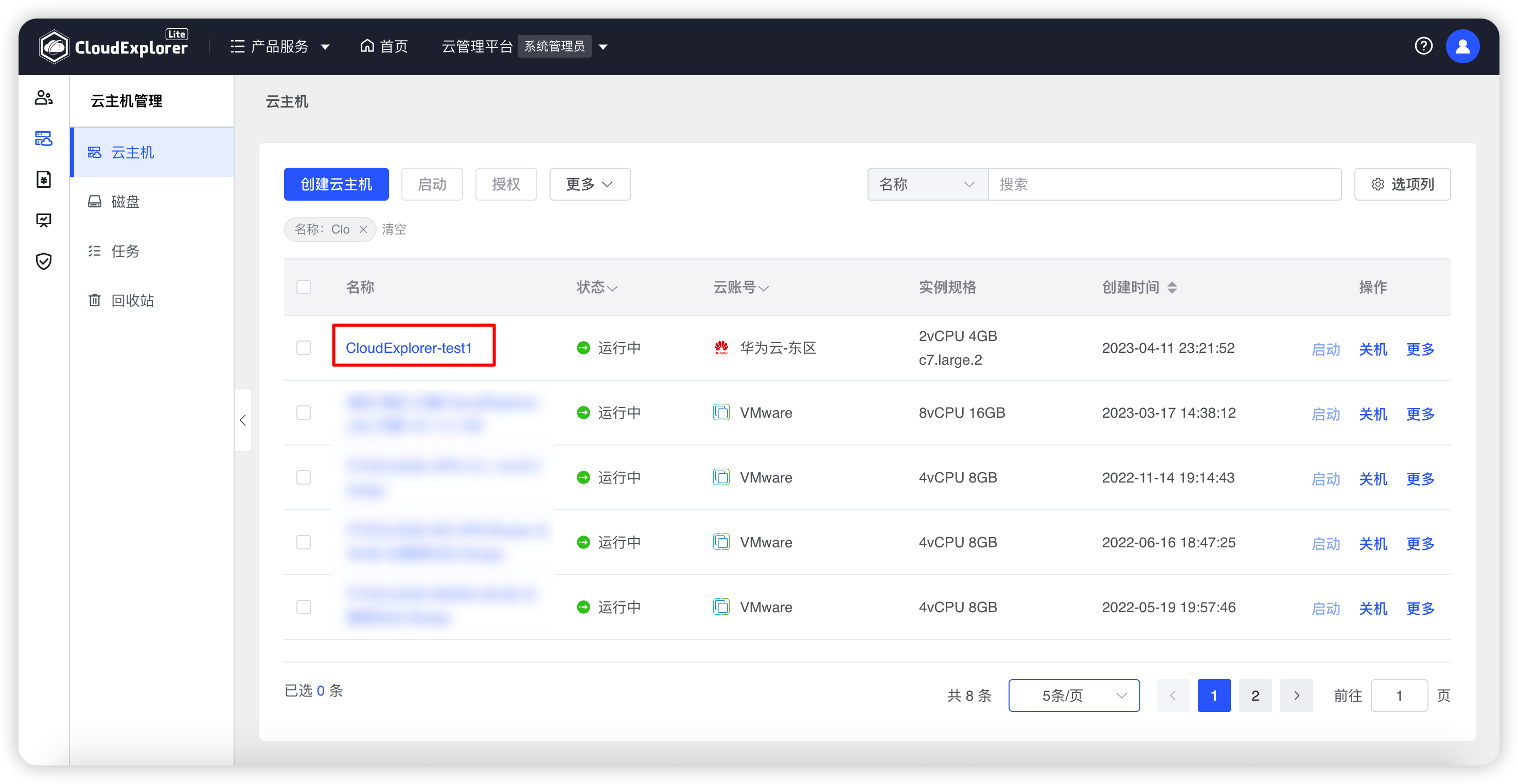Collapse the sidebar with the arrow handle
Image resolution: width=1518 pixels, height=784 pixels.
coord(243,421)
